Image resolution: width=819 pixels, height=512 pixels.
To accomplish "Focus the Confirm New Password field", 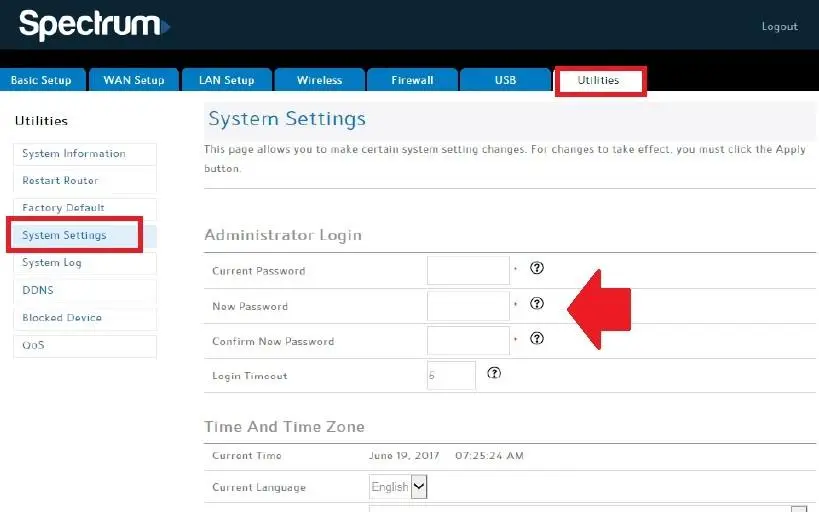I will click(468, 340).
